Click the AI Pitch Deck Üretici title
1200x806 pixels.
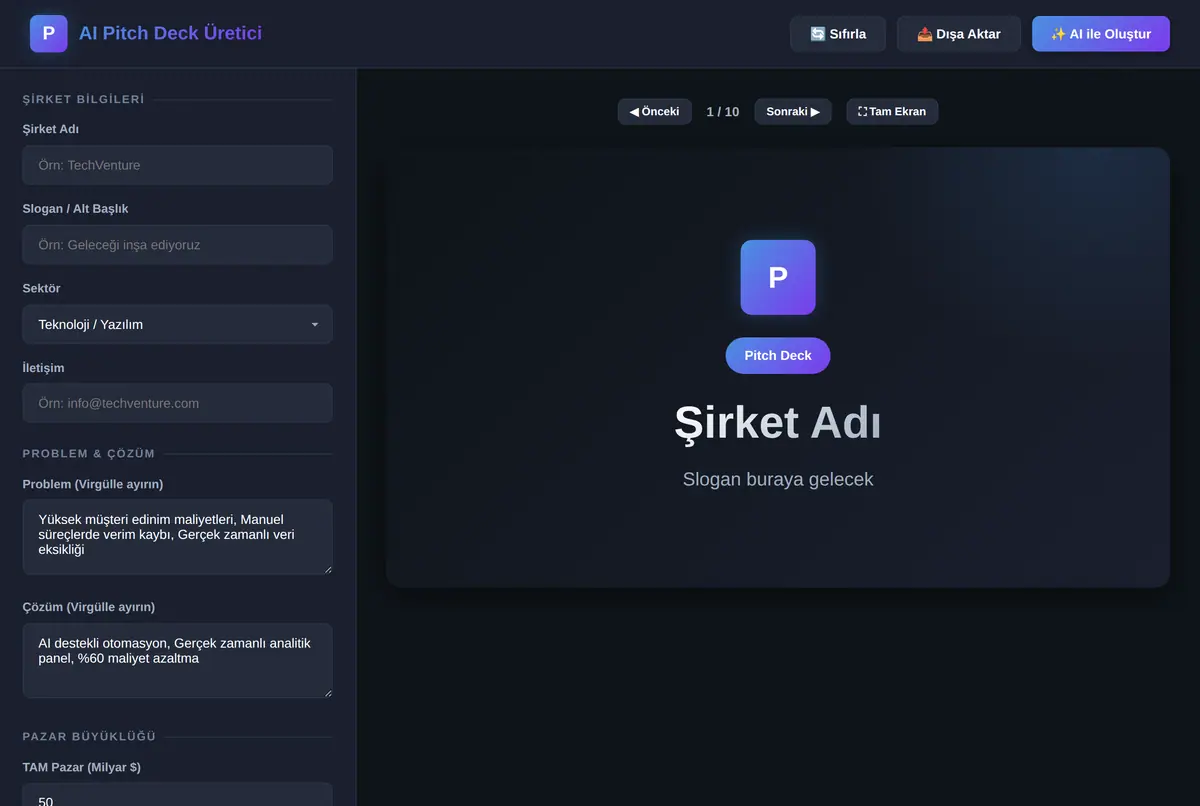click(x=171, y=33)
